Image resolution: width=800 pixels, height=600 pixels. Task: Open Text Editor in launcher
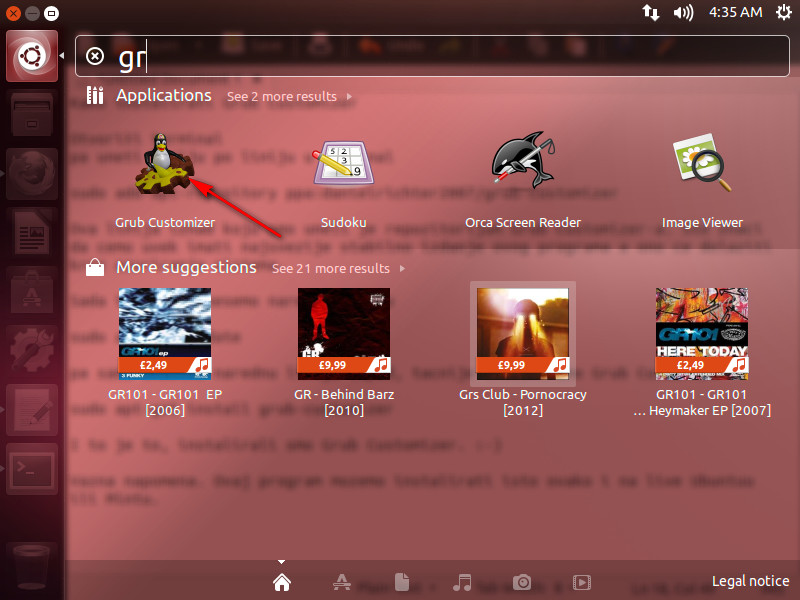(x=32, y=410)
